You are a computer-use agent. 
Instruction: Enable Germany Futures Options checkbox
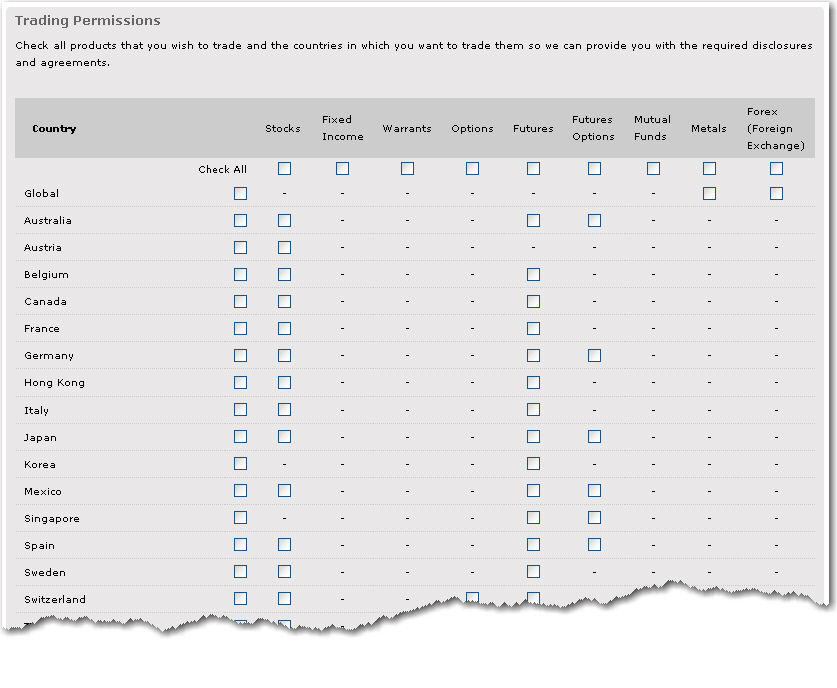pyautogui.click(x=594, y=355)
